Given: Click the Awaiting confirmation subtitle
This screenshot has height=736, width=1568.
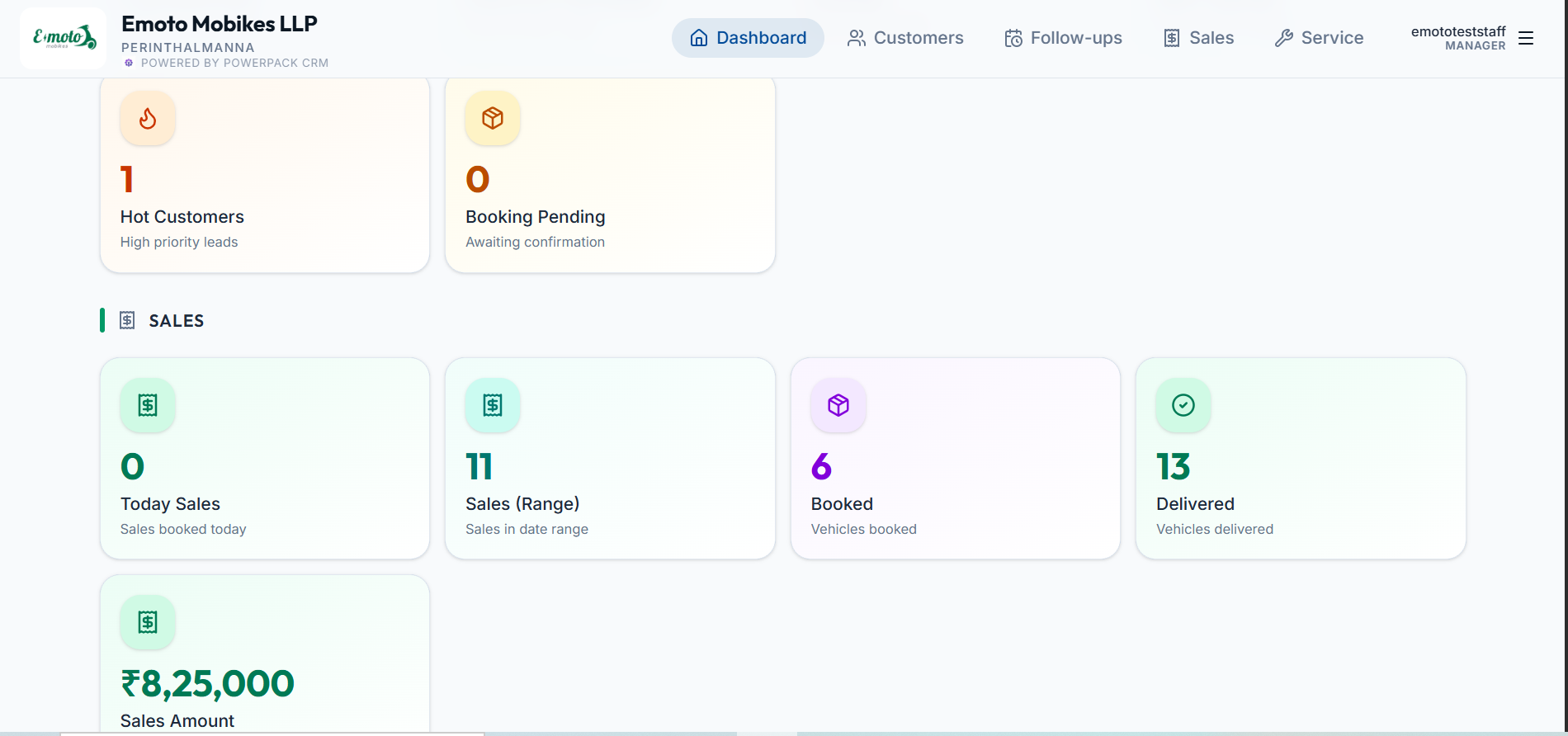Looking at the screenshot, I should 535,242.
